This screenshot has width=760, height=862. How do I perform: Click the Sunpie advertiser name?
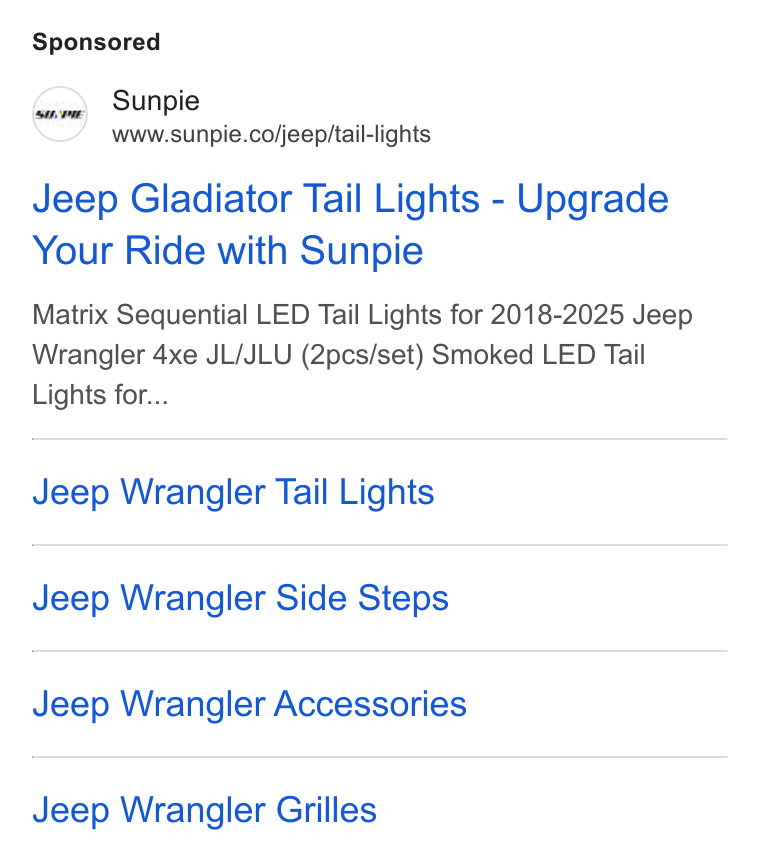[156, 101]
